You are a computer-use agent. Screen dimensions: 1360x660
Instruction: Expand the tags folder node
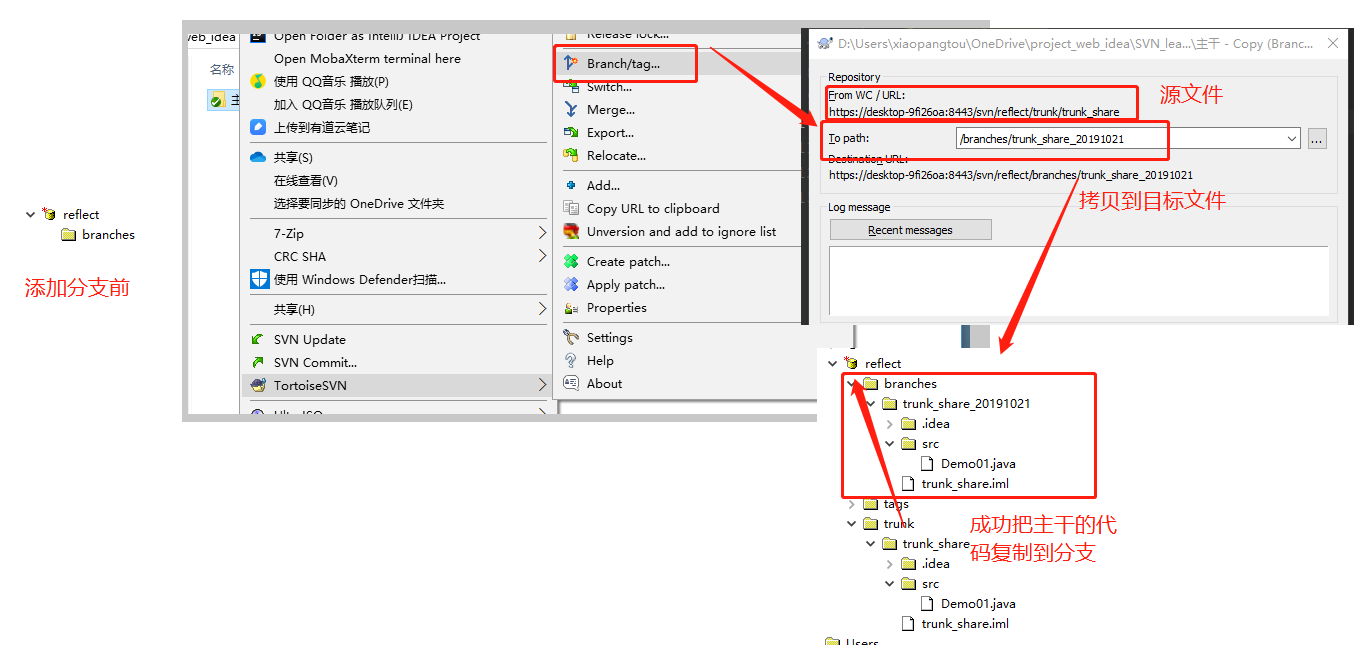[851, 504]
